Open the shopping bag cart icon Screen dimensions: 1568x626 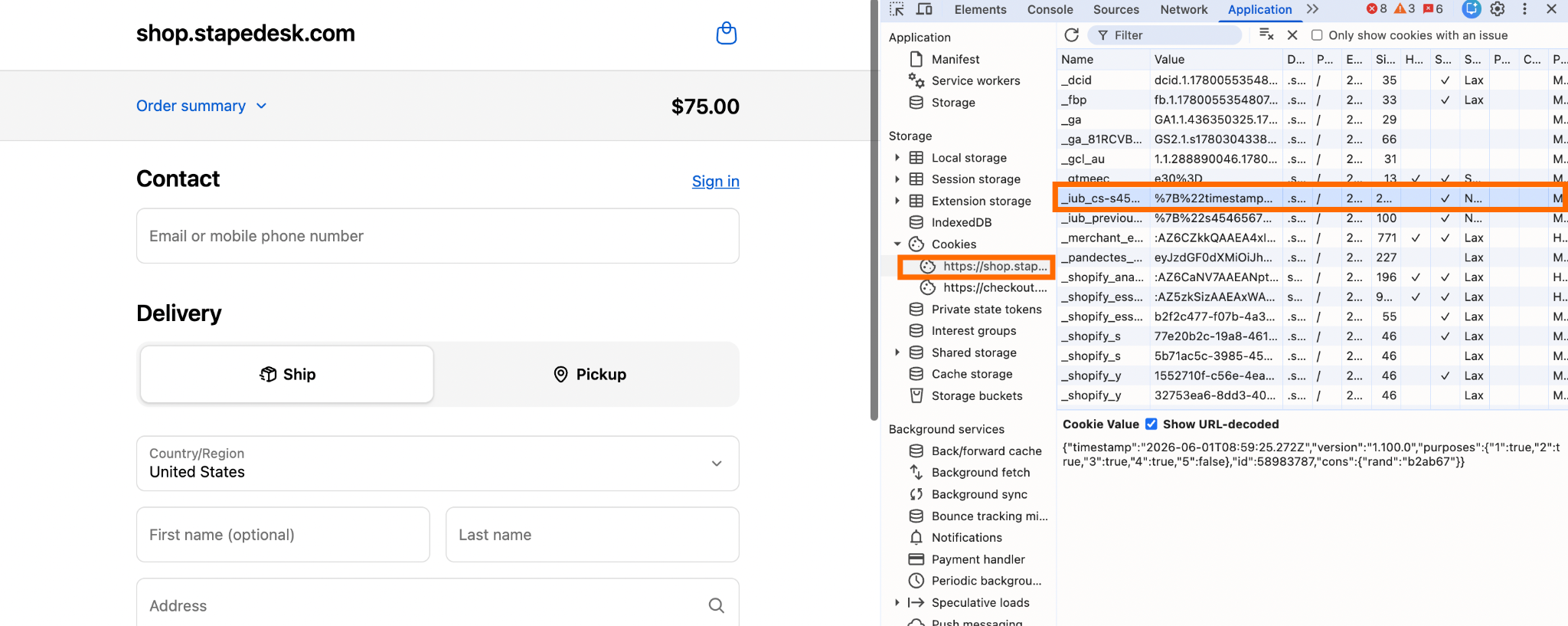(726, 33)
